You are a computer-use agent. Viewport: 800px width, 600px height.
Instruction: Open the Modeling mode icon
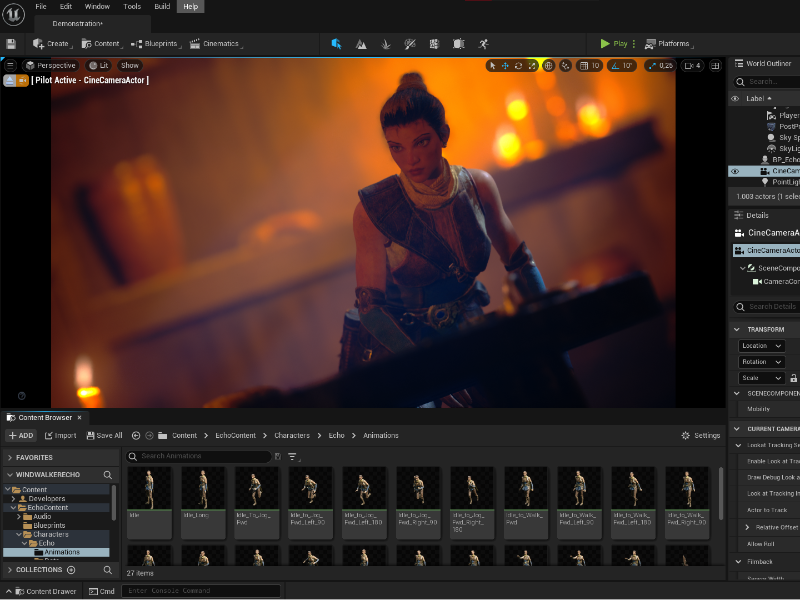point(434,44)
